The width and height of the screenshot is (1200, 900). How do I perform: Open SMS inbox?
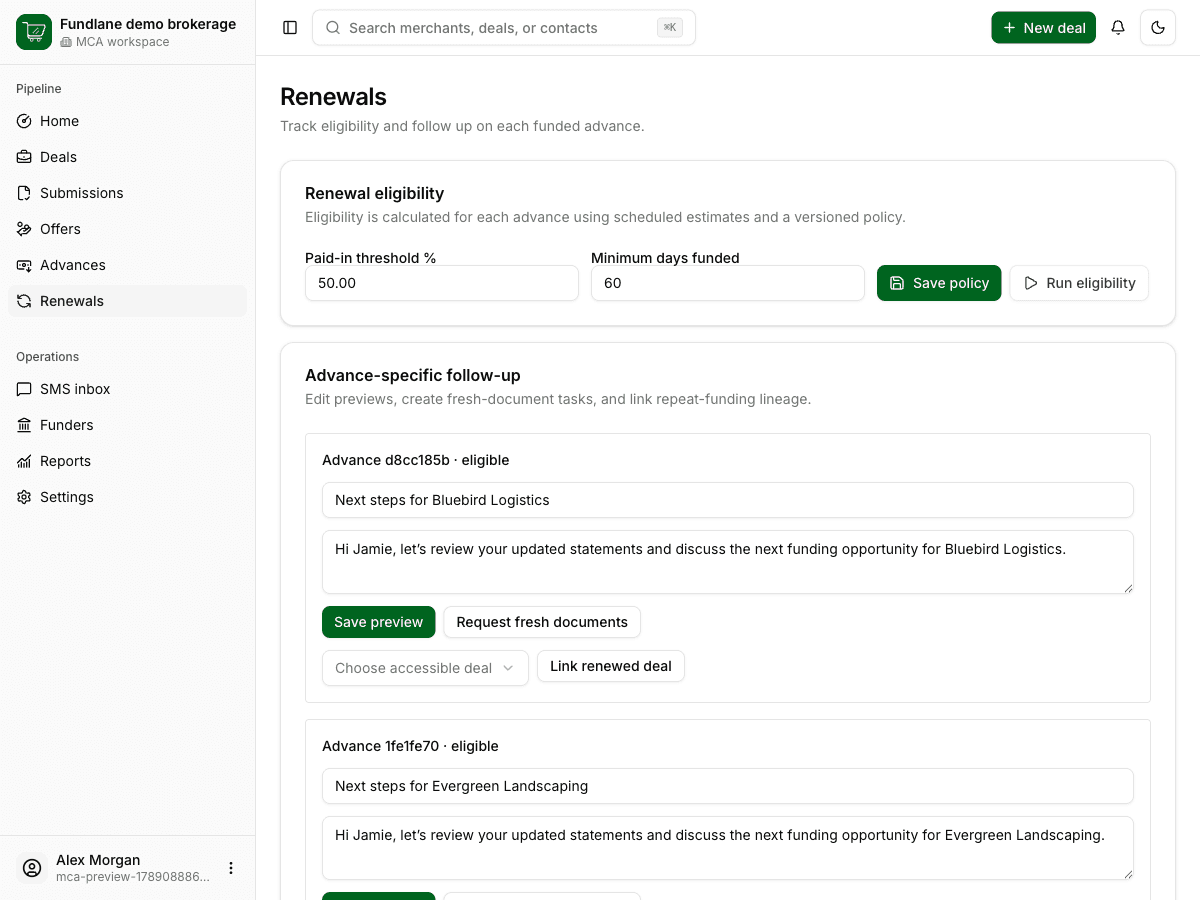(x=127, y=389)
